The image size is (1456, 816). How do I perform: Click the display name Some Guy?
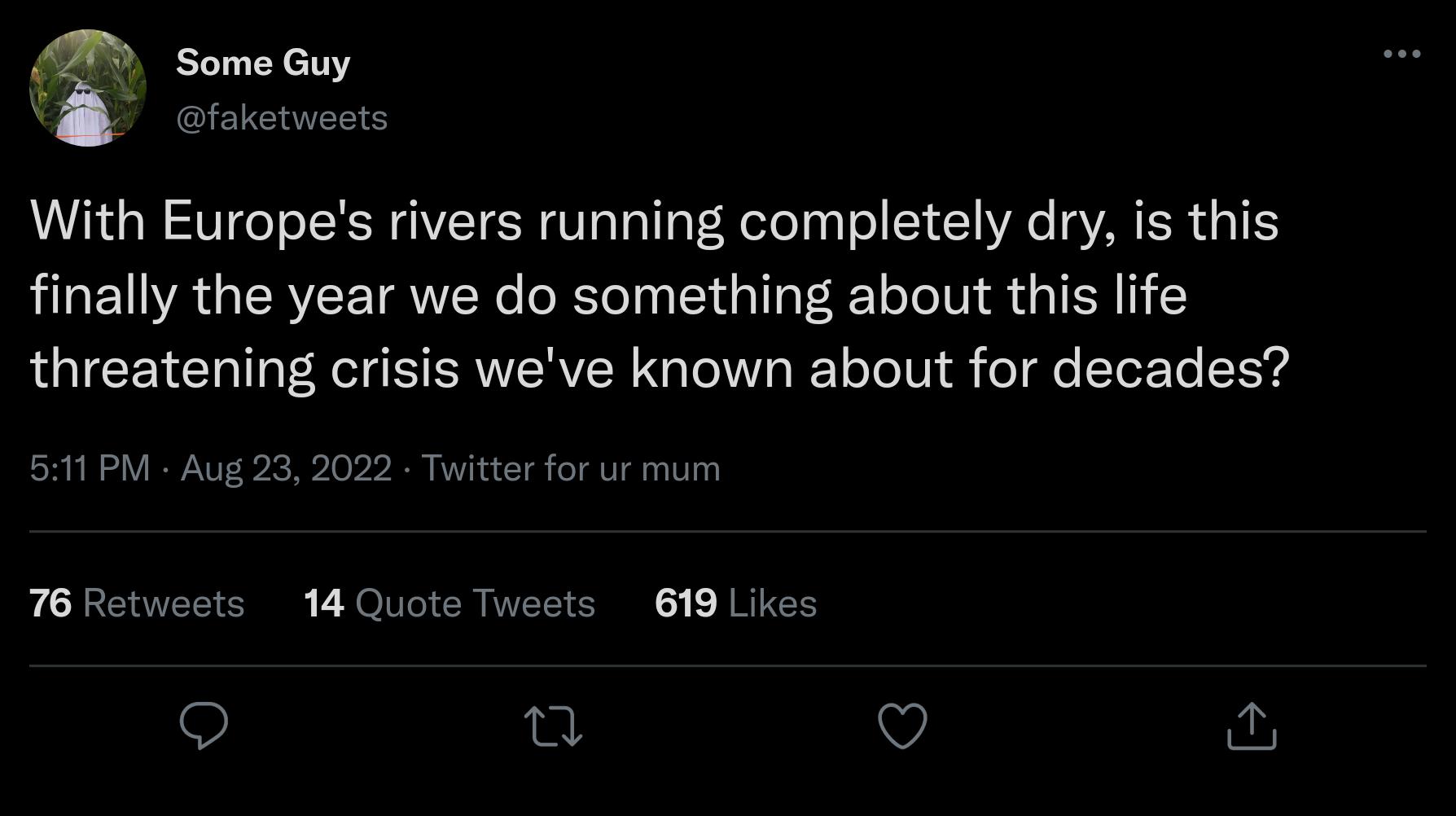pyautogui.click(x=264, y=61)
